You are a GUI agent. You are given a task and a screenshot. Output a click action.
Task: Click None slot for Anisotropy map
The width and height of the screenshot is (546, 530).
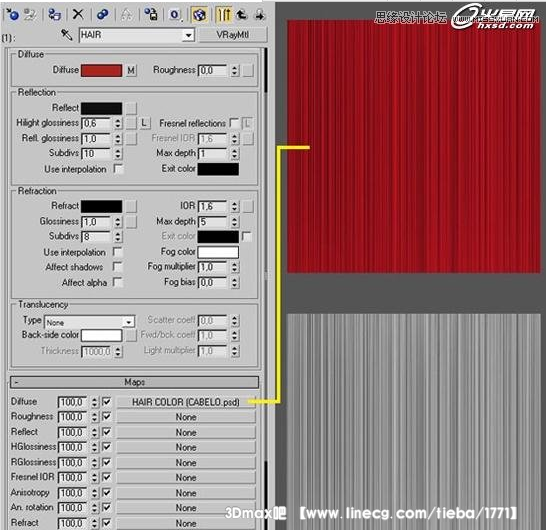point(186,493)
